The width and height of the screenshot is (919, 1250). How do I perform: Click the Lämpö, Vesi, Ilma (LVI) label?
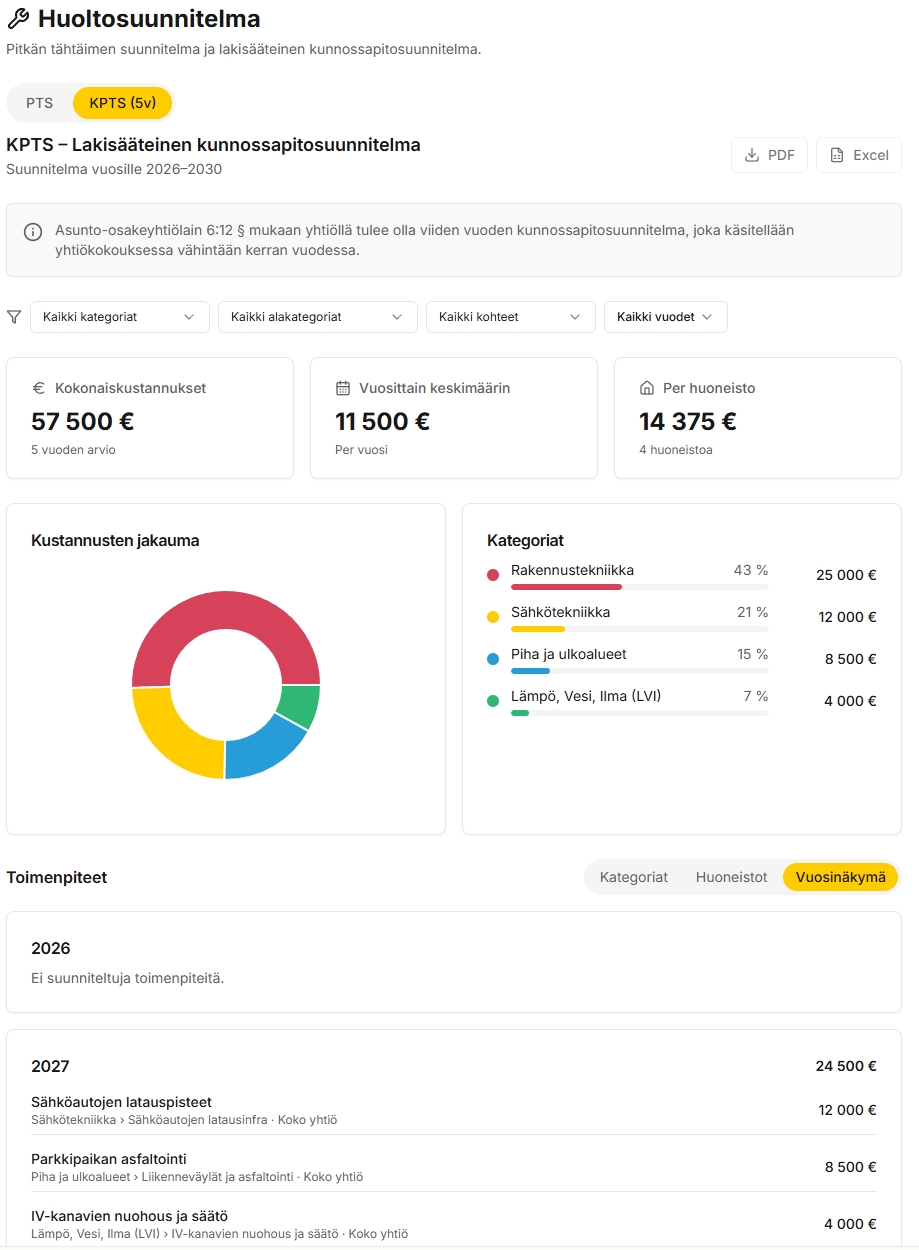pos(586,696)
